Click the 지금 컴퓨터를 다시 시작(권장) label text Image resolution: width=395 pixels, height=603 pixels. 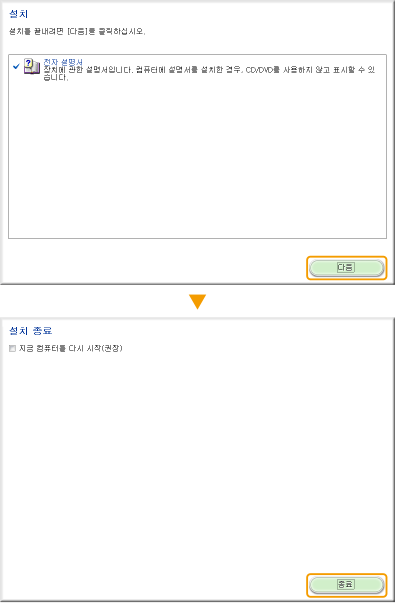71,348
